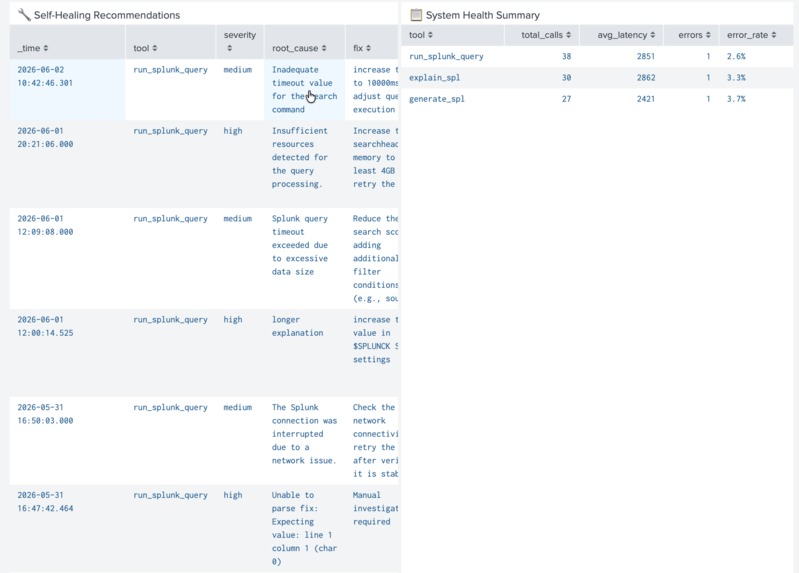Click the System Health Summary panel title

483,15
